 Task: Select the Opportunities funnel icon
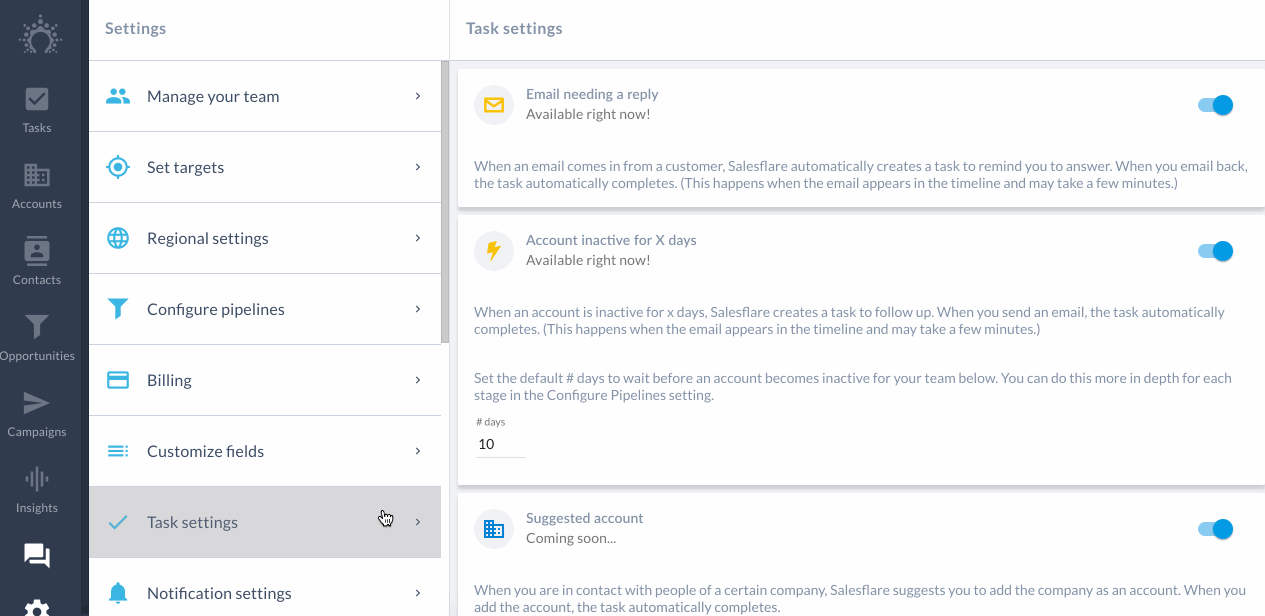37,326
